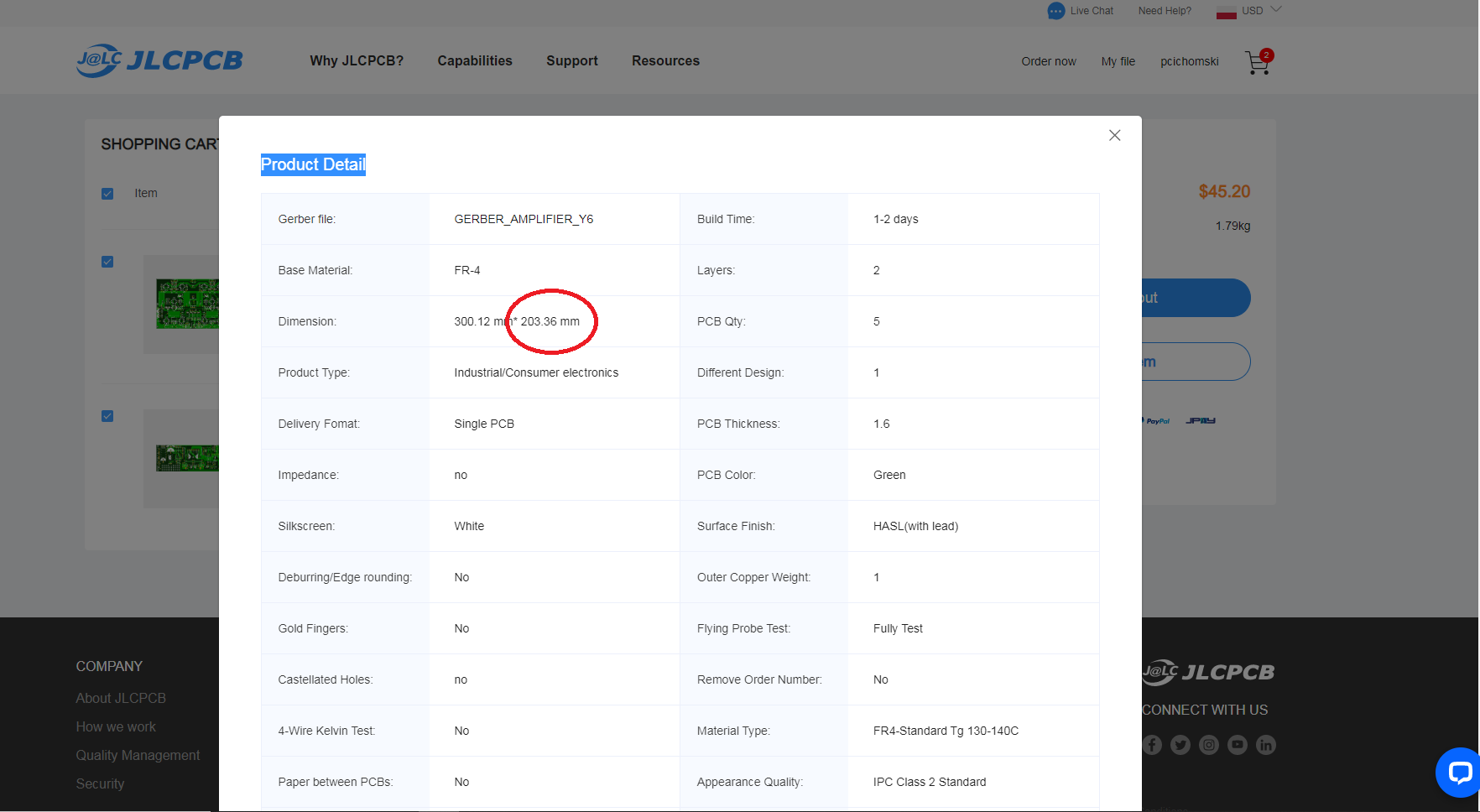Expand the USD currency dropdown arrow
The image size is (1480, 812).
click(1276, 10)
